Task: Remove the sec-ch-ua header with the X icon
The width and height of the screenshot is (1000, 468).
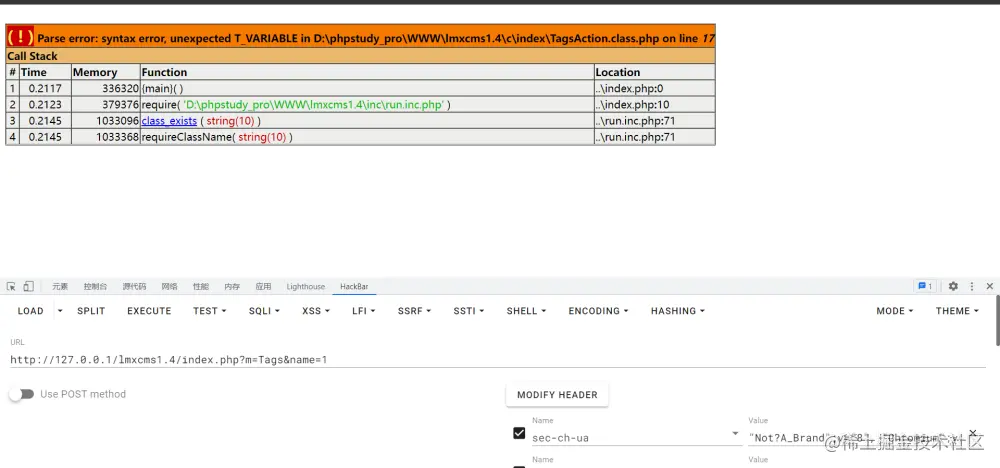Action: (x=973, y=433)
